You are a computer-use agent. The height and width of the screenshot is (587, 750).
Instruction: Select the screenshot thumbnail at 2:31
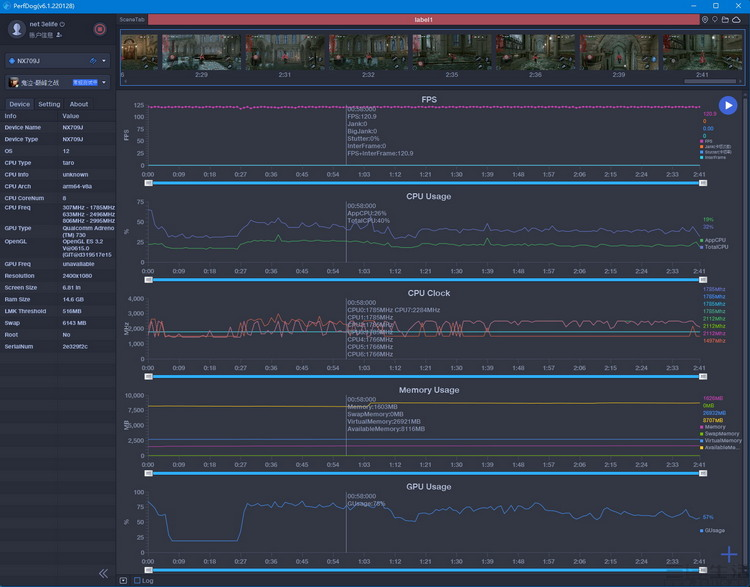pos(285,52)
